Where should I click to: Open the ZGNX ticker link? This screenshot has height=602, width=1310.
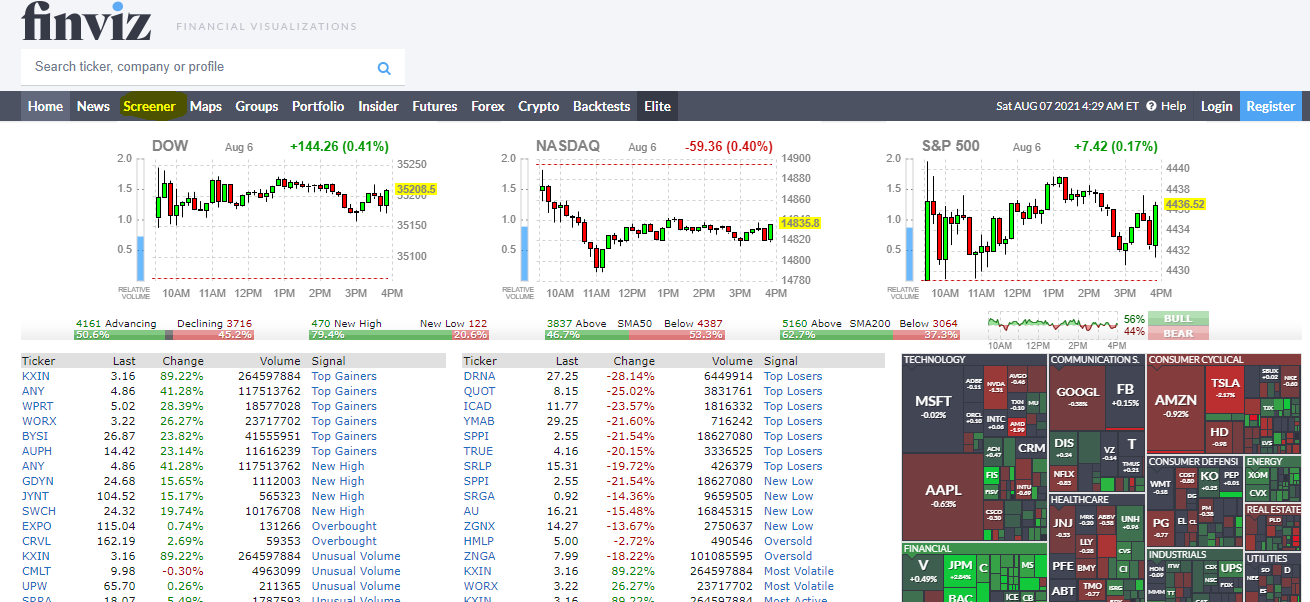point(480,526)
